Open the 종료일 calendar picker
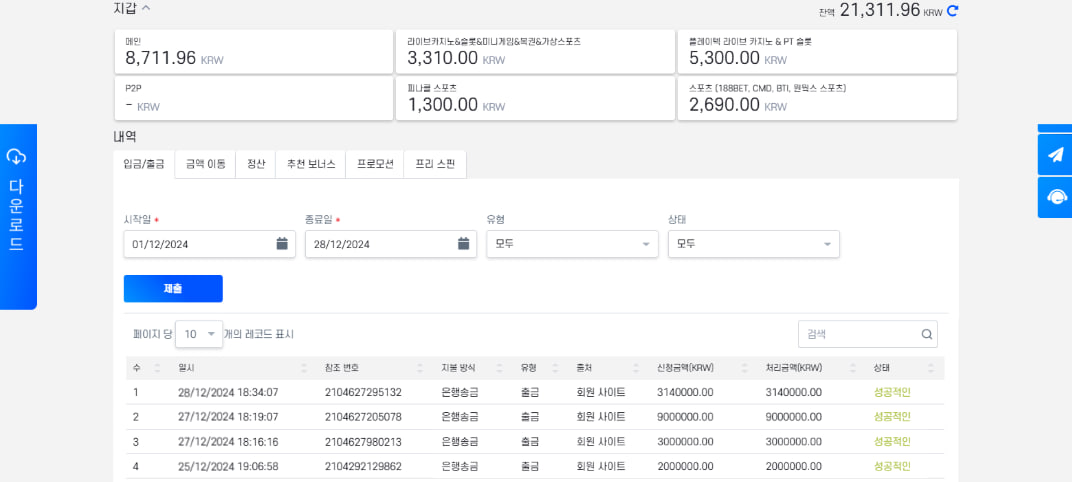The image size is (1072, 482). (463, 244)
